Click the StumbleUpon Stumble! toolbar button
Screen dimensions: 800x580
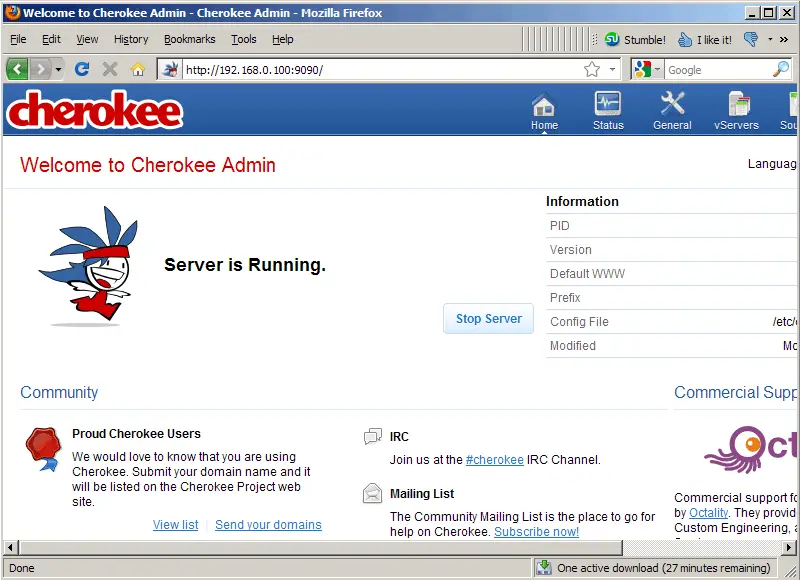click(635, 39)
